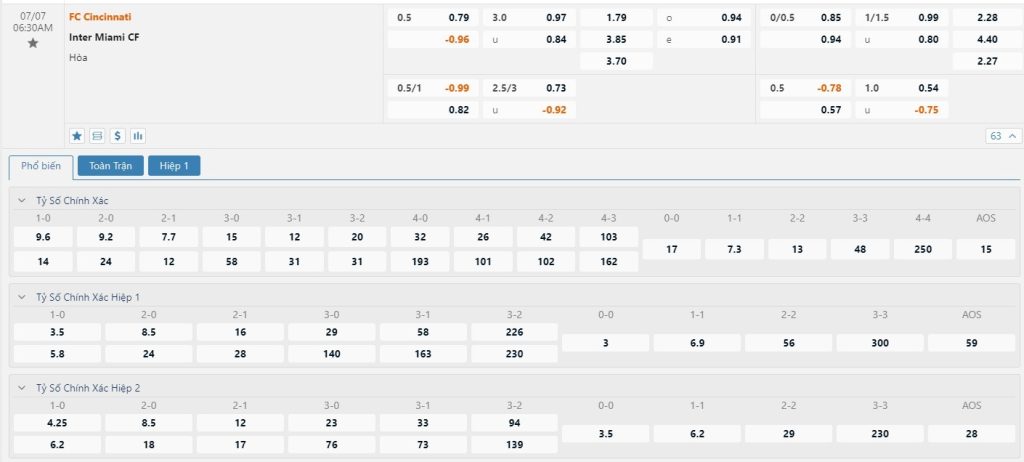Collapse the Tỷ Số Chính Xác section

click(23, 200)
